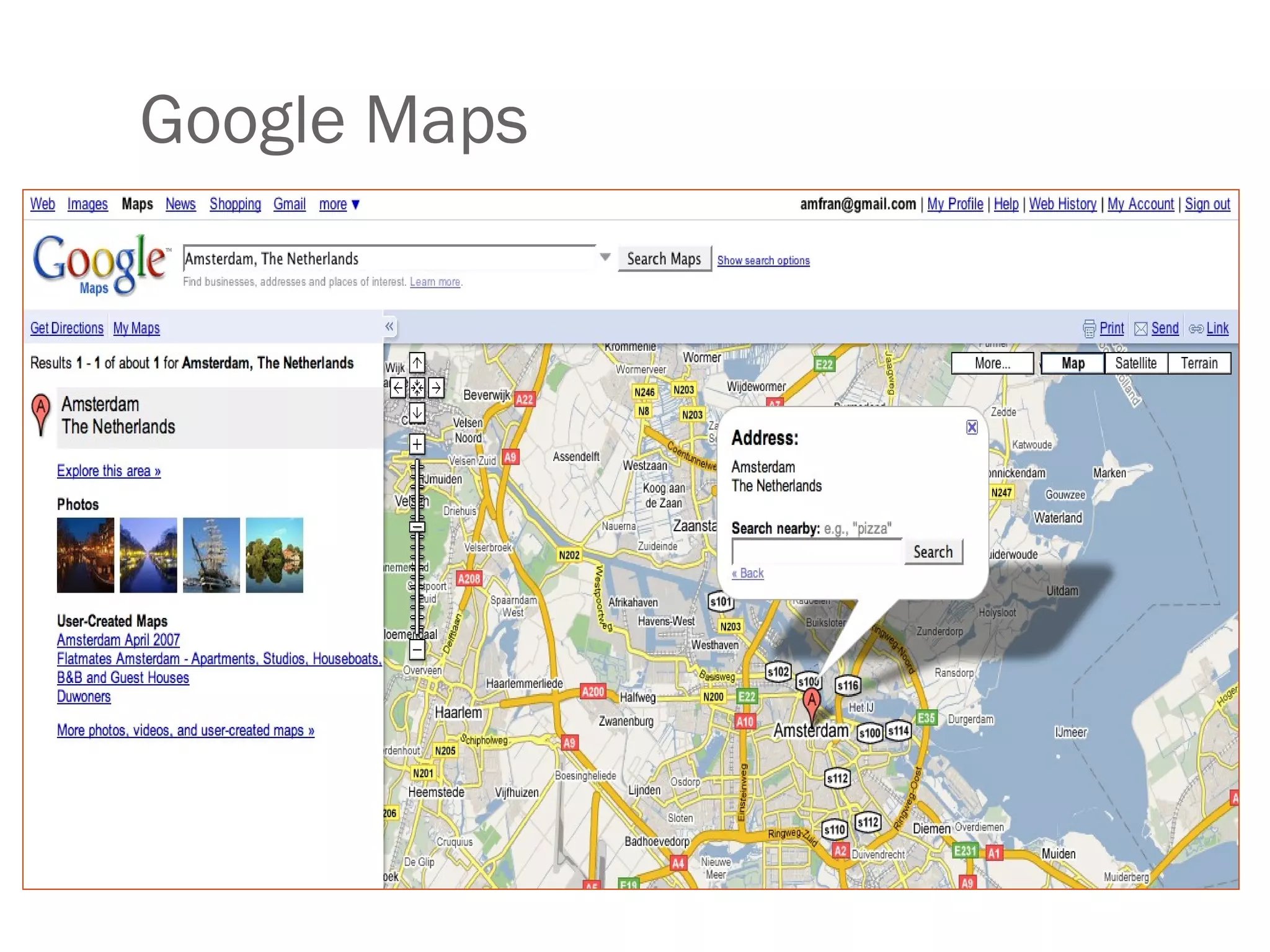This screenshot has height=952, width=1270.
Task: Click the Search Maps button
Action: pos(664,258)
